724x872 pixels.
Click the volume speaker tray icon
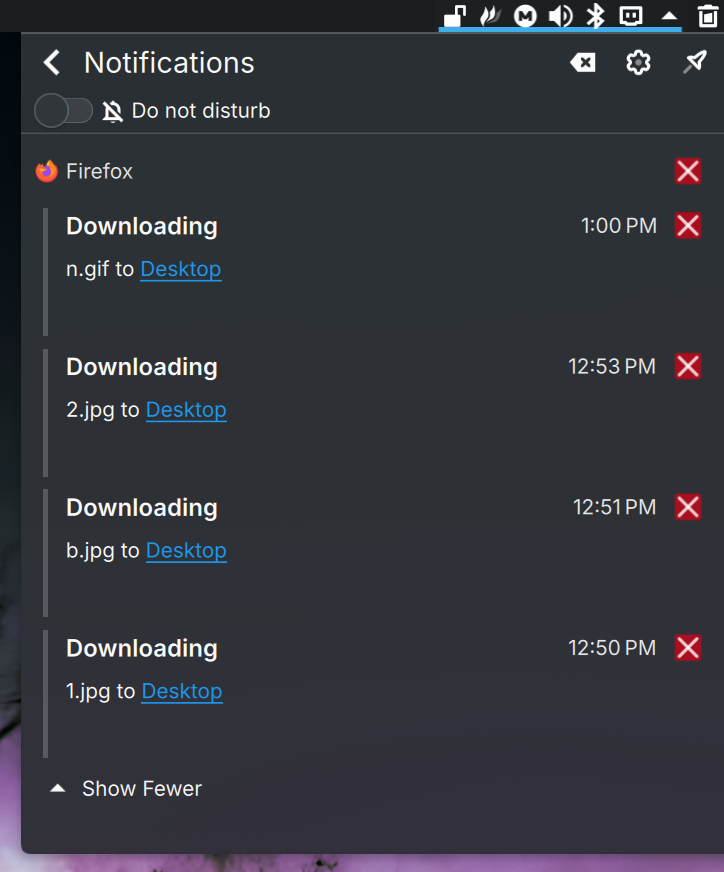(561, 16)
